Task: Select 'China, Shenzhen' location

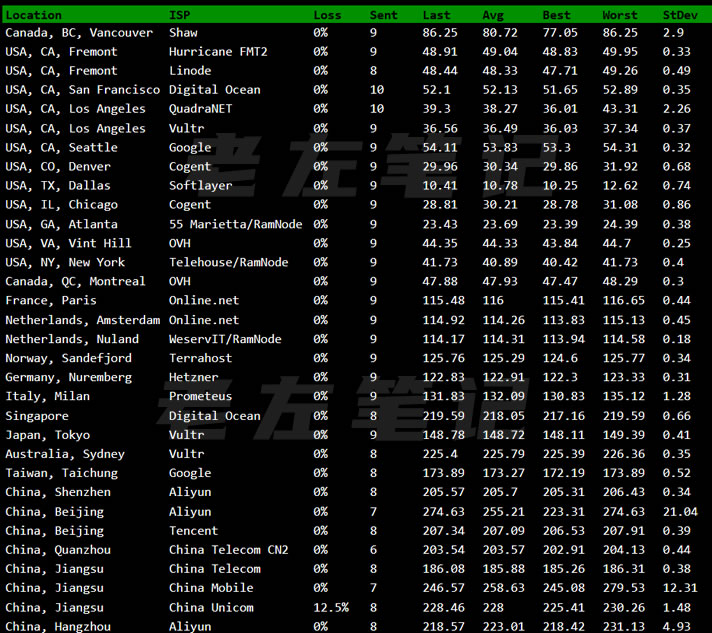Action: (x=58, y=492)
